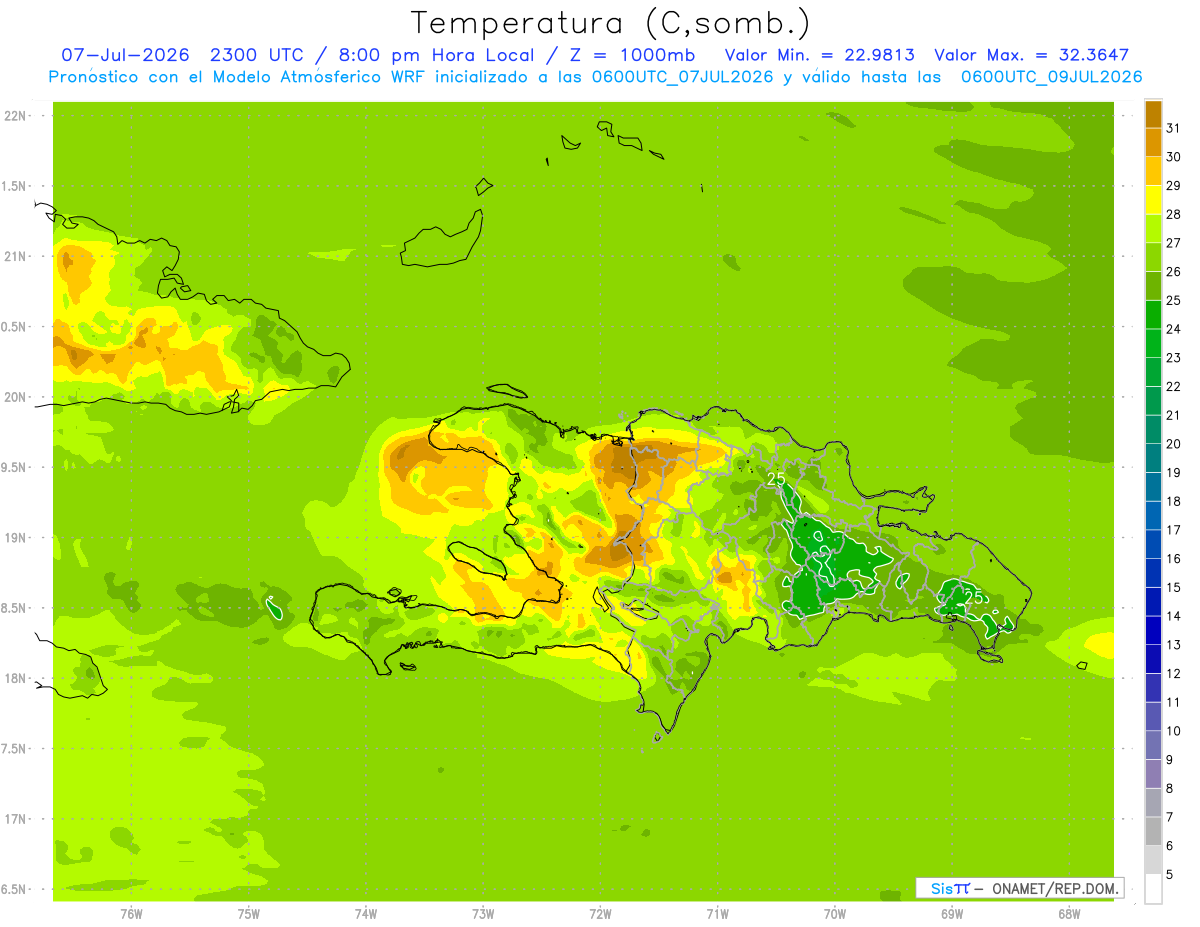Click the title 'Temperatura (C,somb.)'
This screenshot has height=927, width=1200.
click(611, 23)
